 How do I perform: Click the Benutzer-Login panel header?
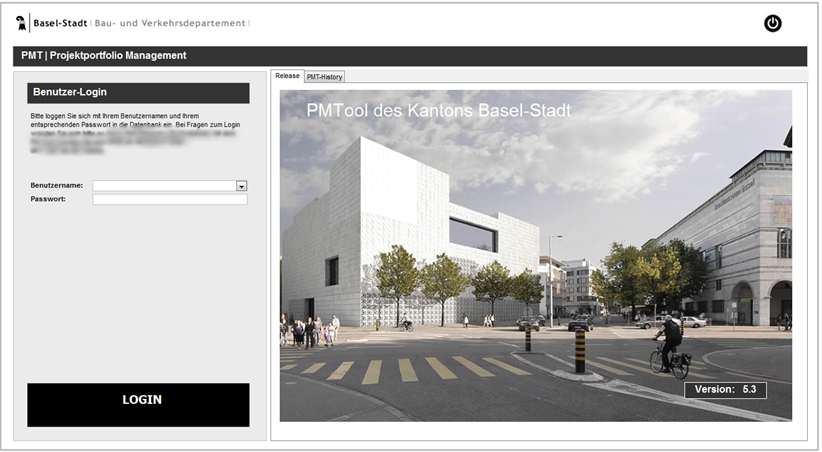tap(138, 92)
